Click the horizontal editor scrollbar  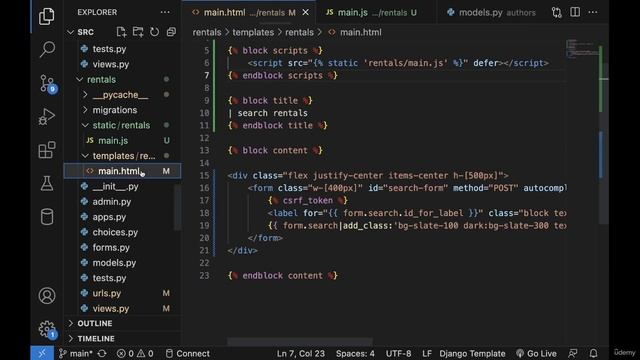point(300,341)
